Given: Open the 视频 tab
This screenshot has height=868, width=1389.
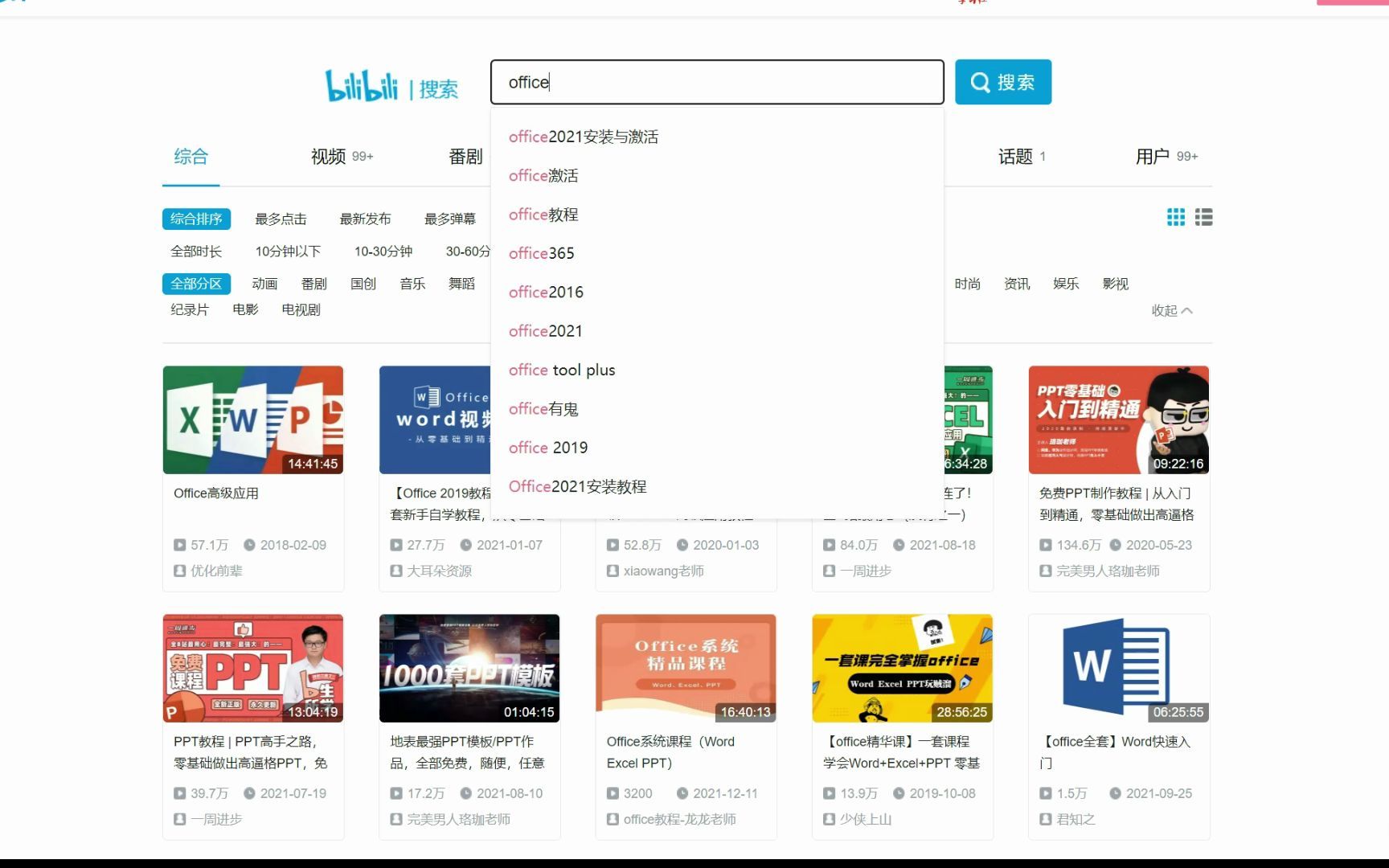Looking at the screenshot, I should pyautogui.click(x=342, y=157).
